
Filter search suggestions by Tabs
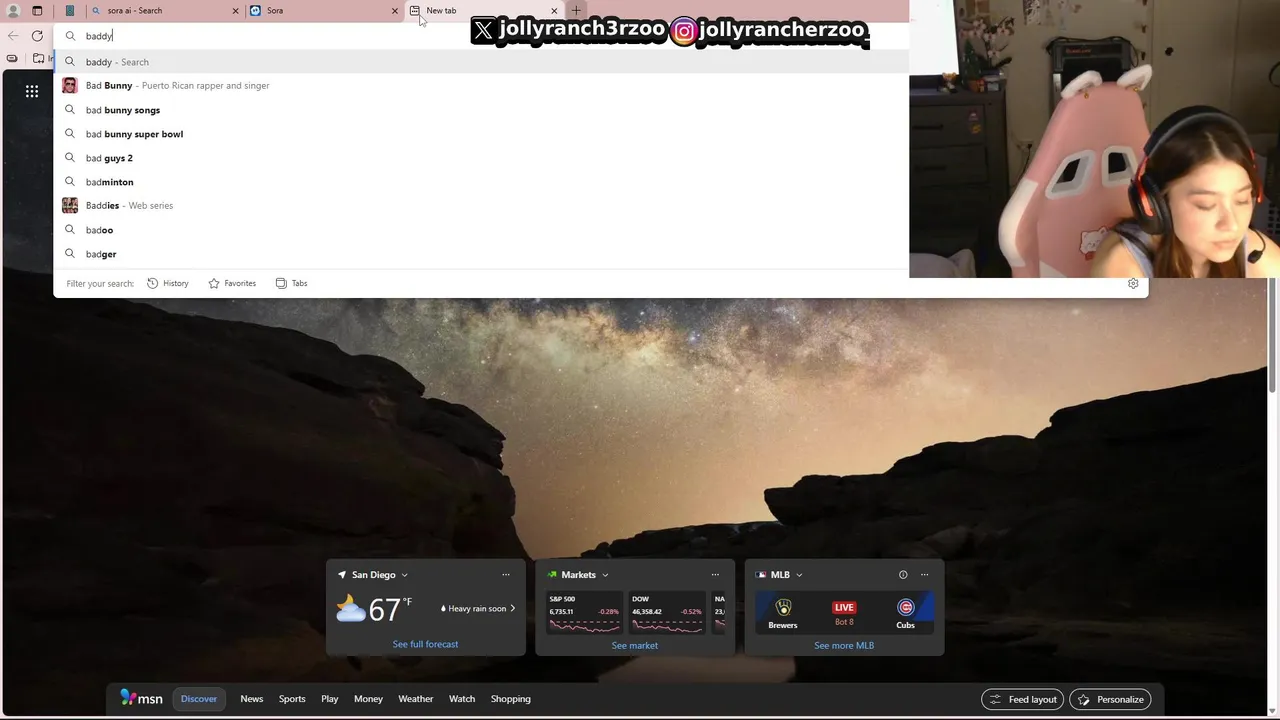tap(291, 283)
